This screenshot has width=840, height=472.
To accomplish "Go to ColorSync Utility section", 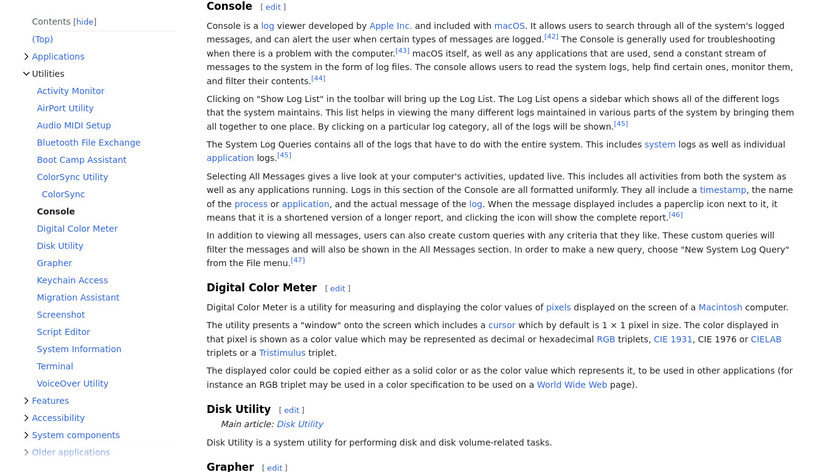I will (x=72, y=177).
